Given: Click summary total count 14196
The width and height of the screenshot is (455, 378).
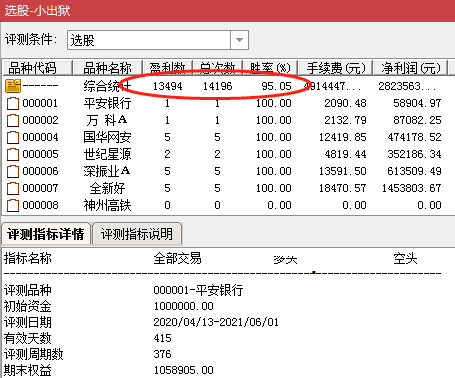Looking at the screenshot, I should click(217, 86).
